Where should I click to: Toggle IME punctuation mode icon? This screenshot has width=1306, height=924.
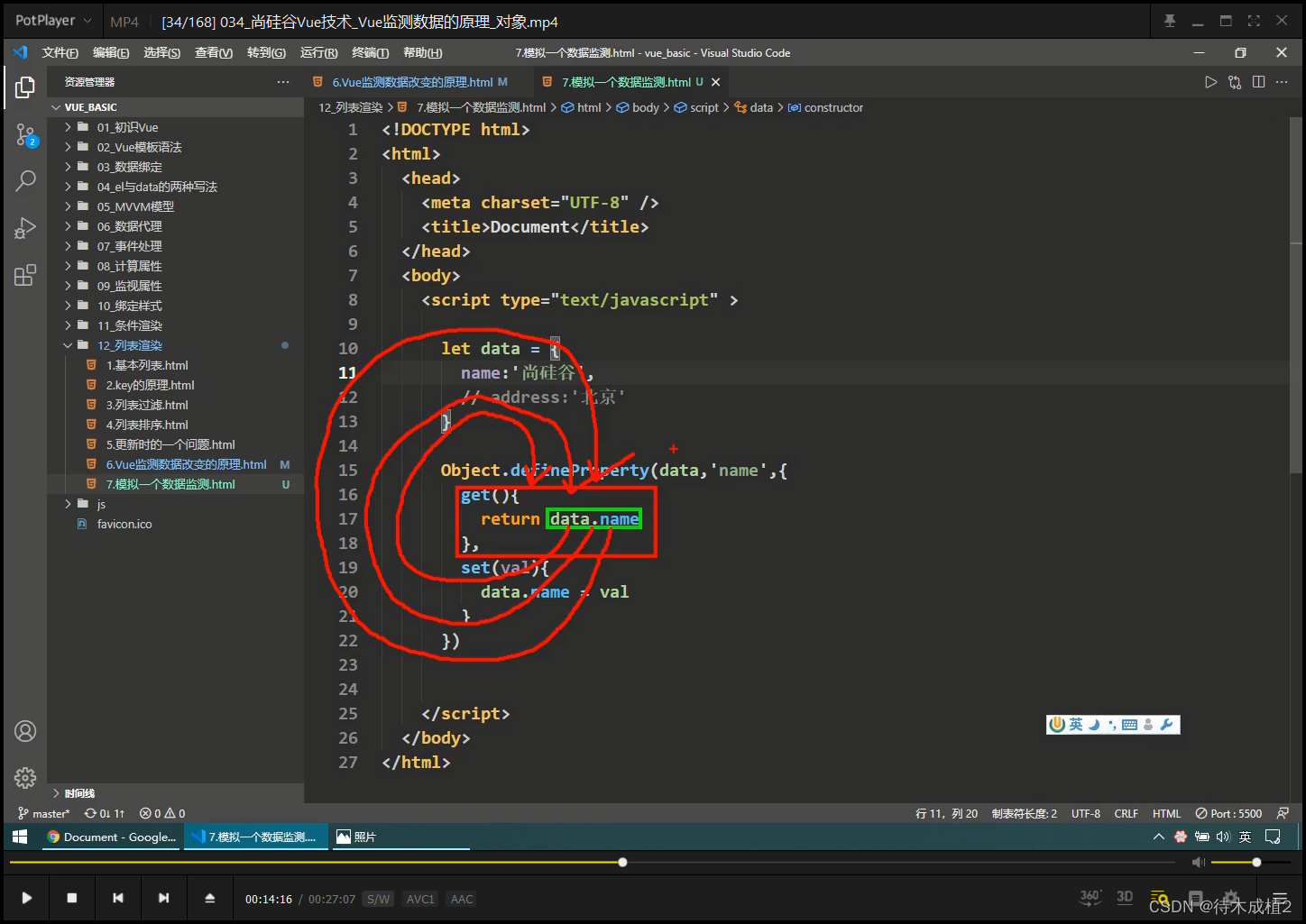coord(1111,725)
